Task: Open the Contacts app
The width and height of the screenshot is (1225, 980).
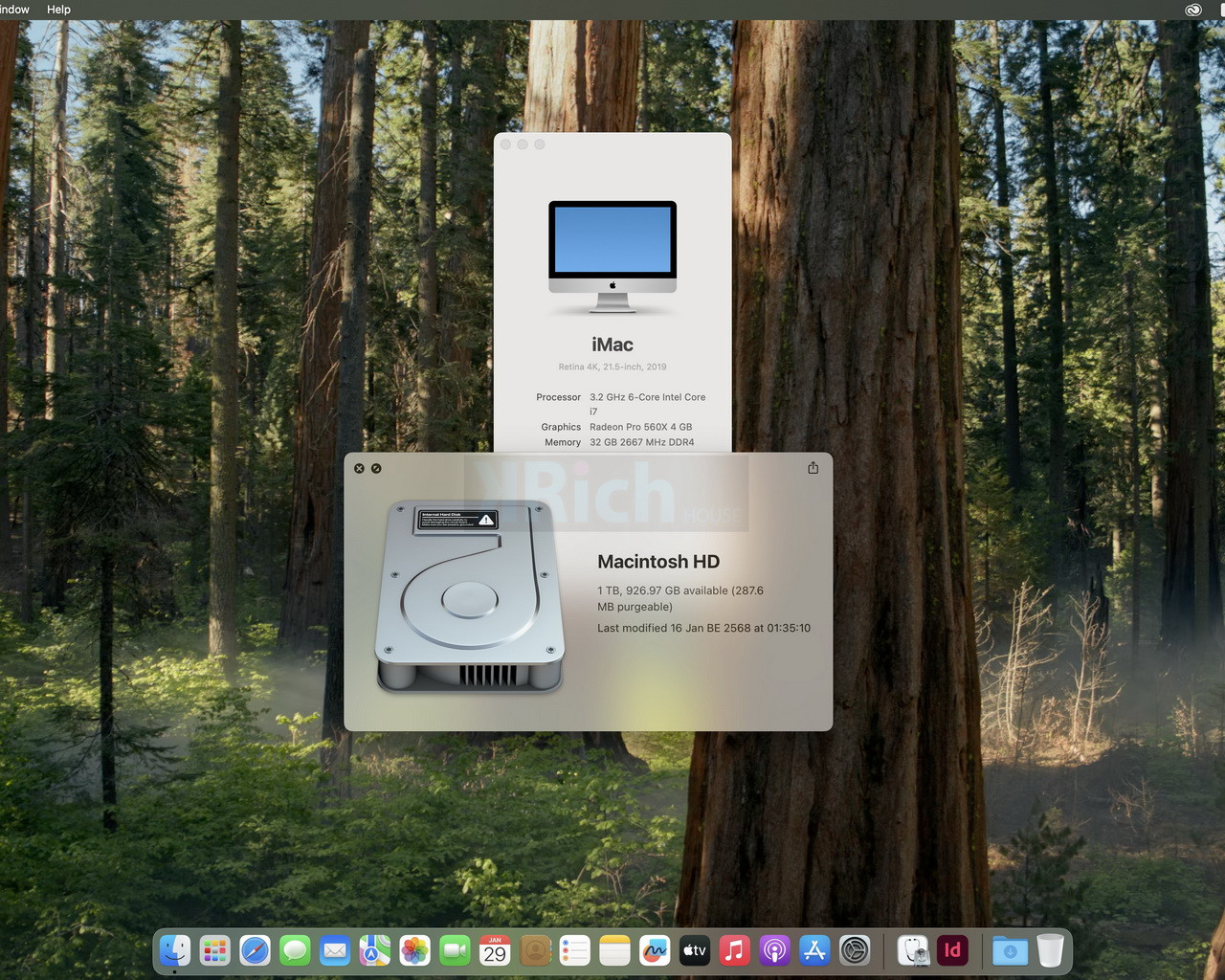Action: click(x=535, y=950)
